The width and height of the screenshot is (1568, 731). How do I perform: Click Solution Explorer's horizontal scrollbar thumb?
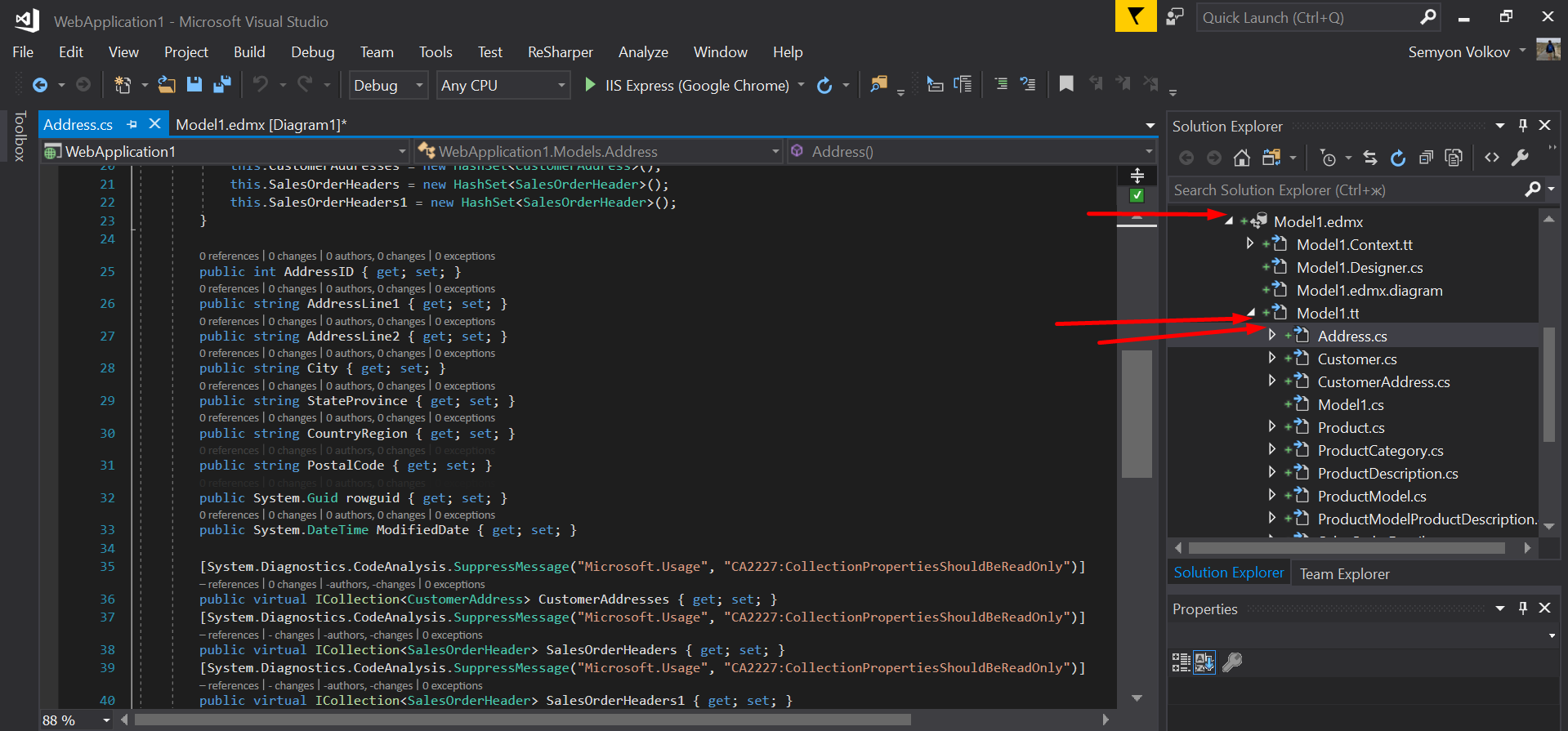click(1346, 548)
